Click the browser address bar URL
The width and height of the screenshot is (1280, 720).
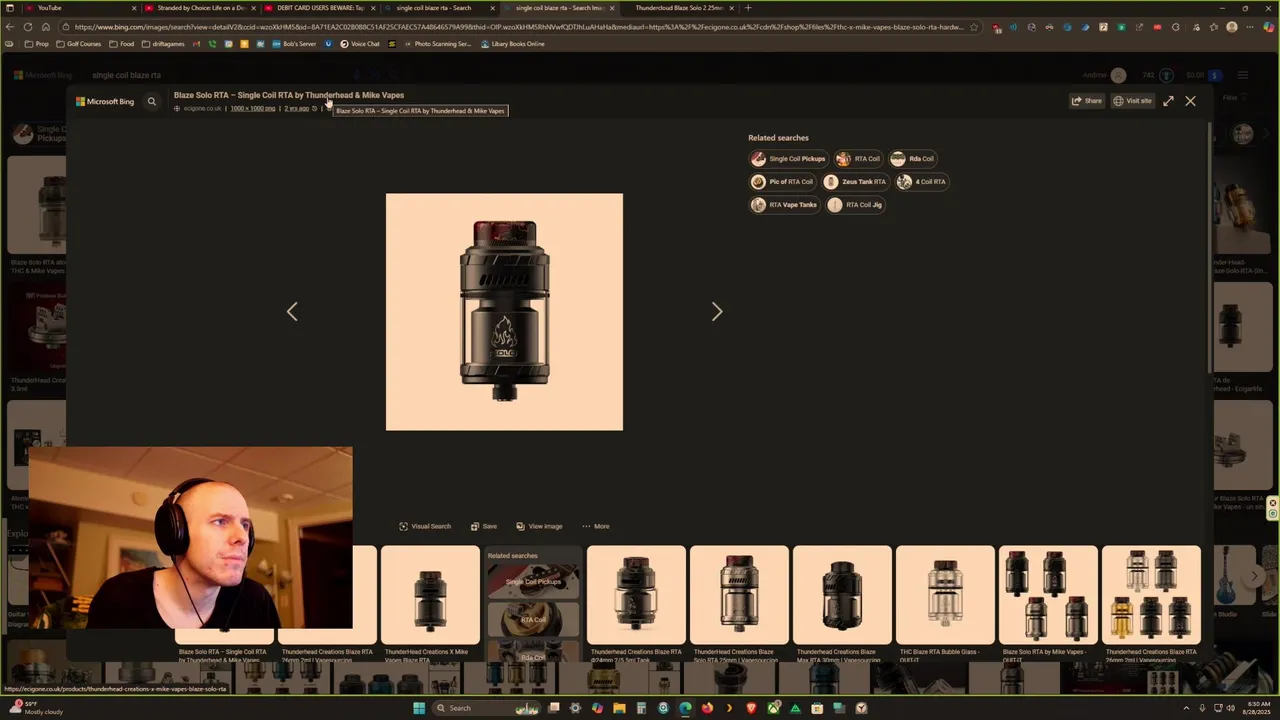[518, 27]
